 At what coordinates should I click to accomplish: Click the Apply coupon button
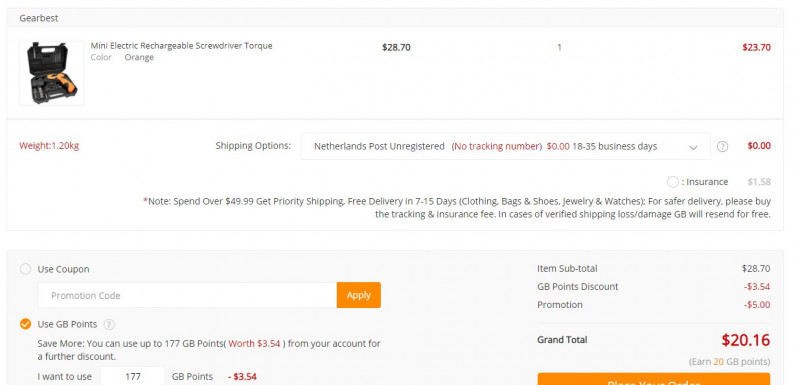coord(359,295)
